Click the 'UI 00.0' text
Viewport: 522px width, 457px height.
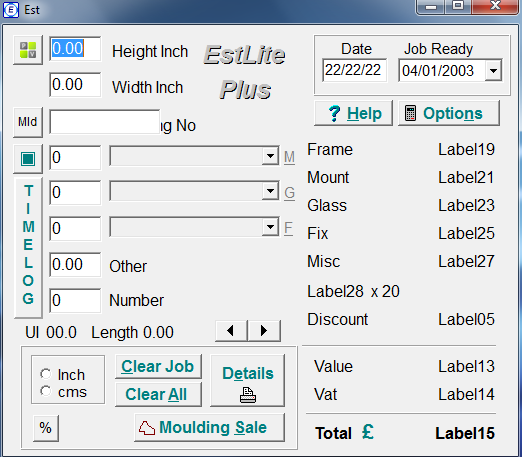click(51, 333)
